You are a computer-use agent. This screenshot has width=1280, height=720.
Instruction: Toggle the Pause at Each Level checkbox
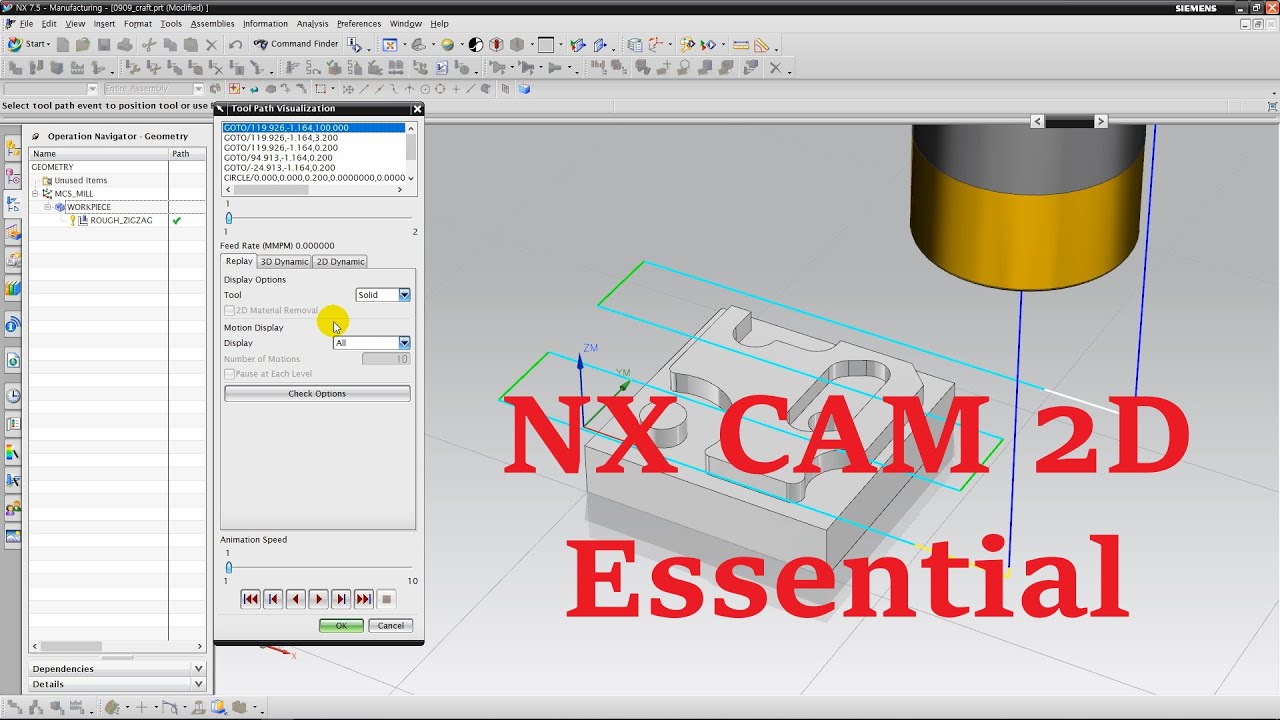(x=229, y=374)
